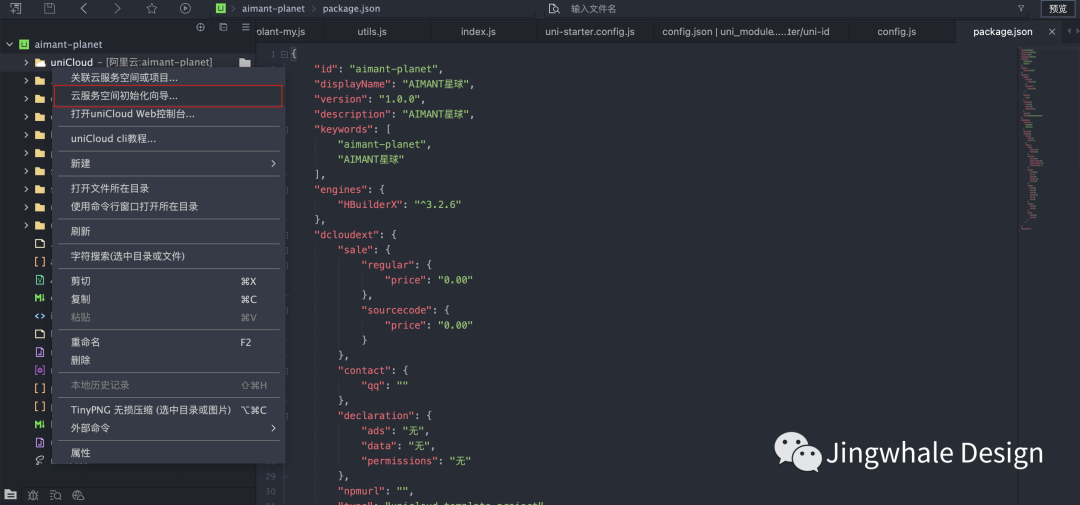Click the collapse all icon in sidebar header
The image size is (1080, 505).
click(x=223, y=28)
